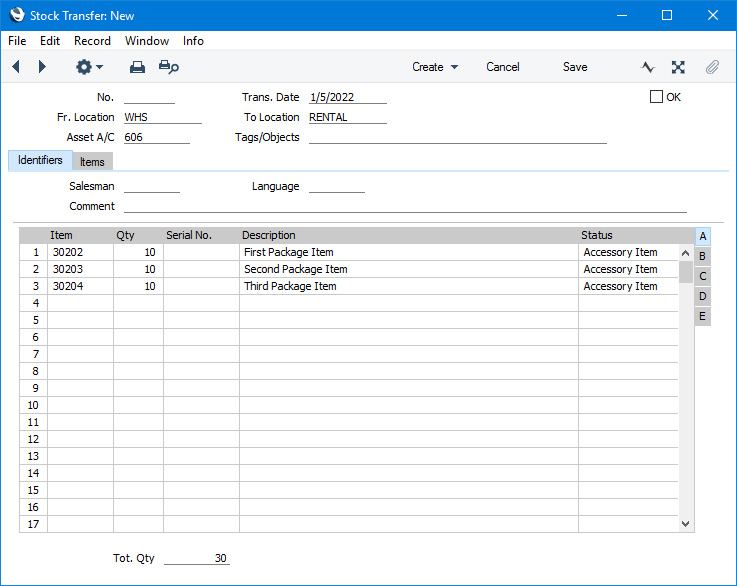Select item cell 30203
The image size is (737, 586).
pyautogui.click(x=80, y=269)
